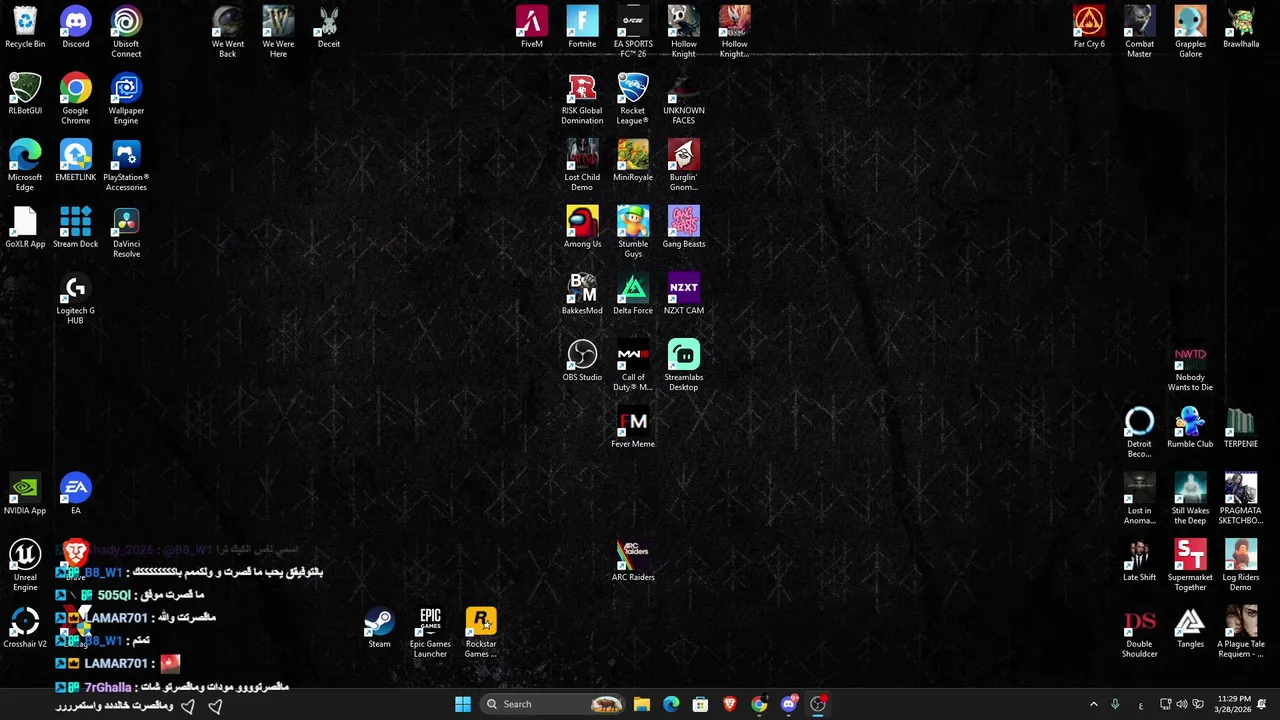Screen dimensions: 1280x720
Task: Show hidden system tray icons chevron
Action: coord(1093,704)
